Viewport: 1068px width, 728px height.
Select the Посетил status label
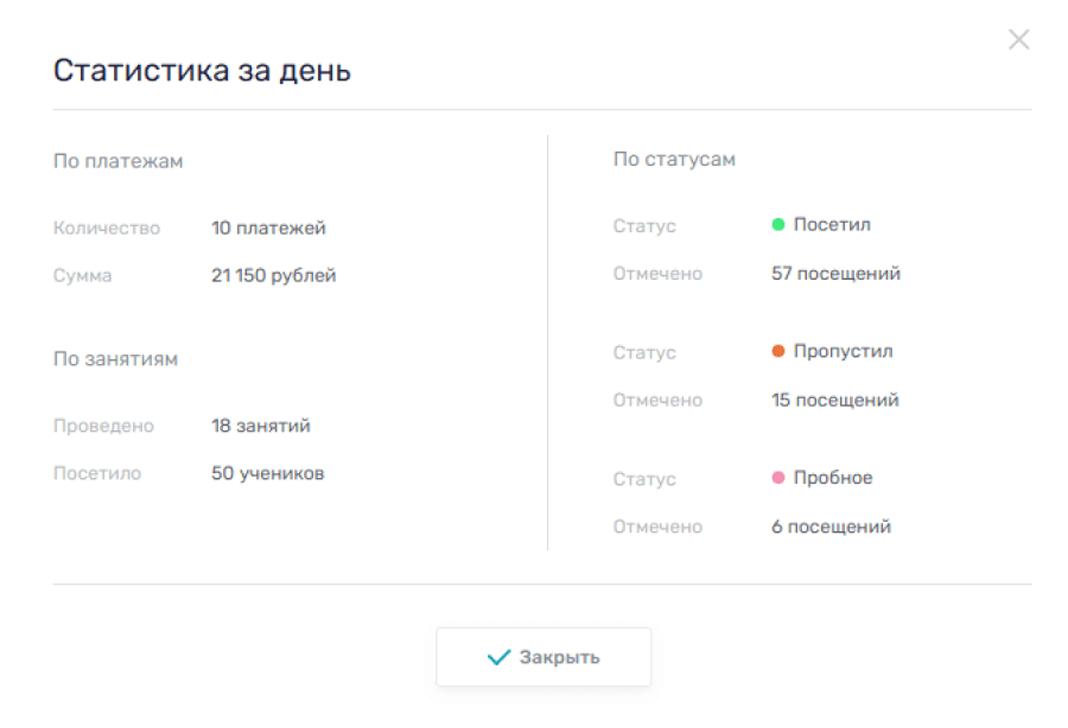coord(832,225)
